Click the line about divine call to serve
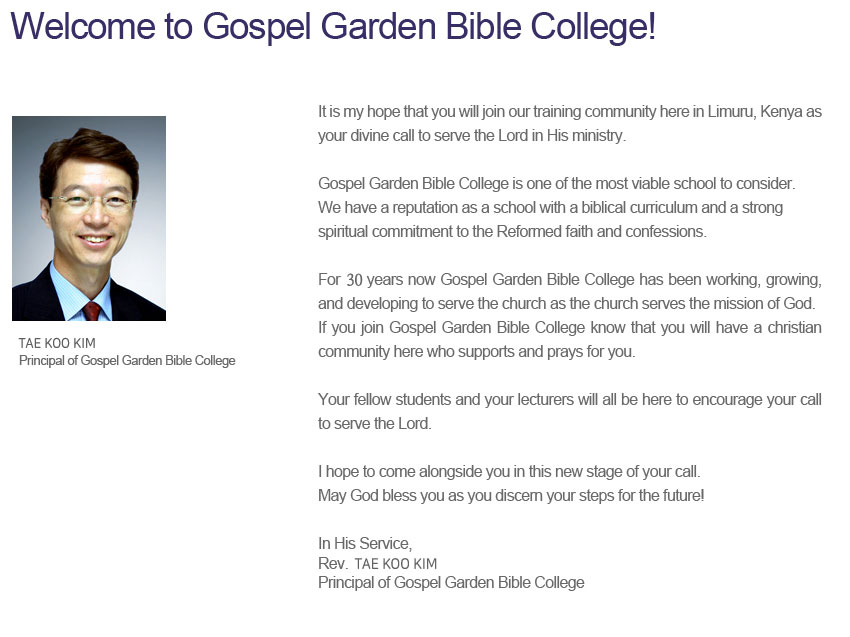This screenshot has width=850, height=637. coord(471,136)
